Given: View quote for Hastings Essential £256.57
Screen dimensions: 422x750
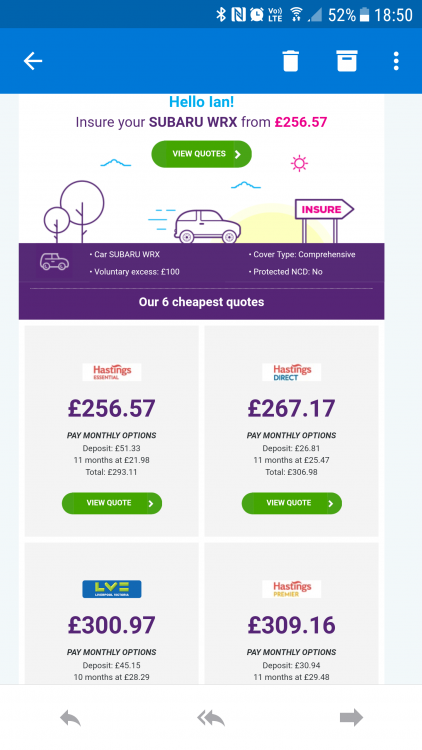Looking at the screenshot, I should click(112, 503).
